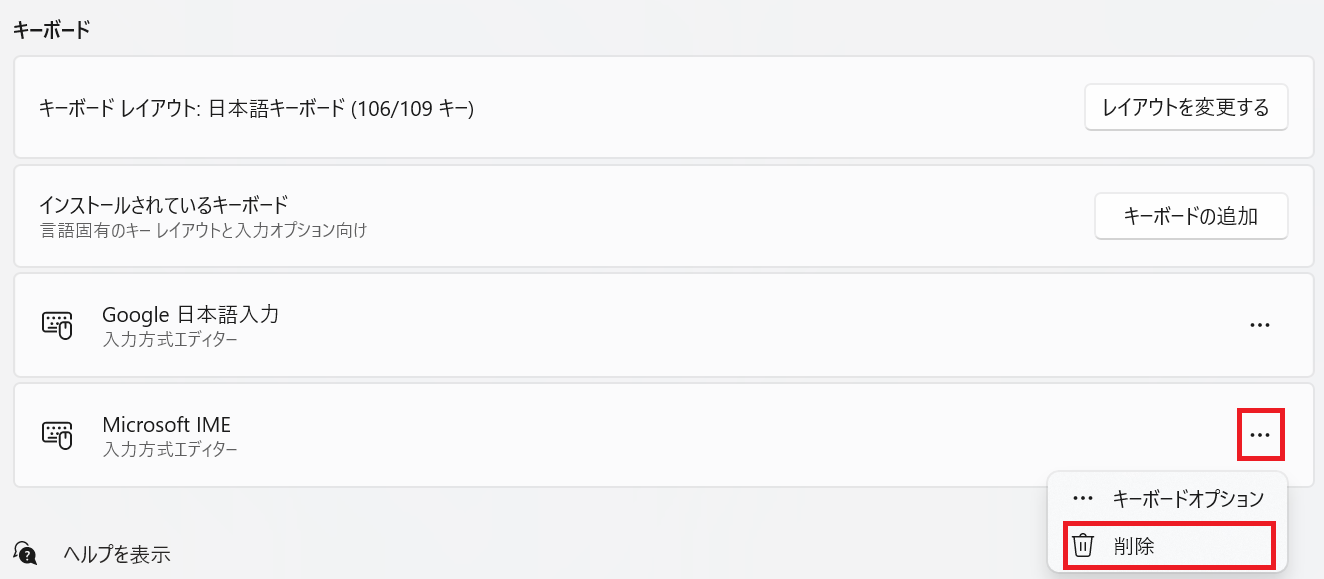The image size is (1324, 579).
Task: Select the Microsoft IME keyboard name
Action: tap(166, 425)
